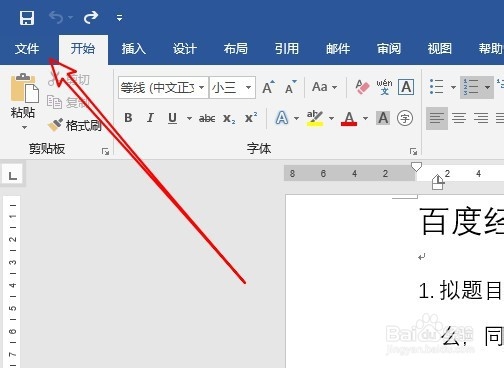This screenshot has height=368, width=504.
Task: Open the font color dropdown arrow
Action: 365,118
